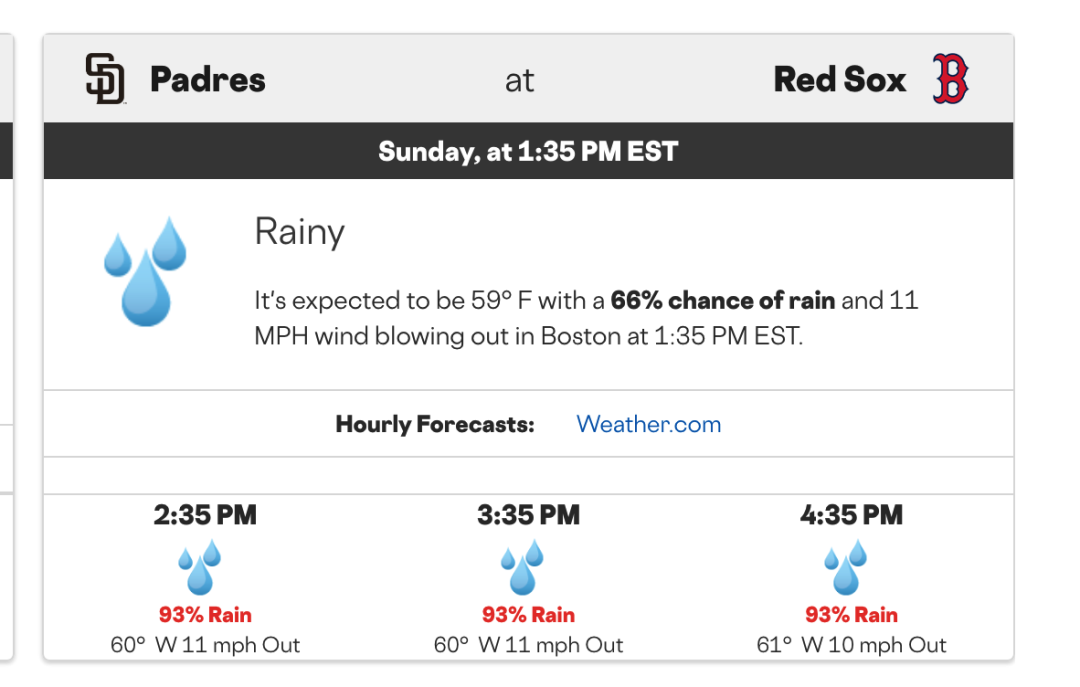This screenshot has width=1080, height=687.
Task: Click the San Diego Padres logo icon
Action: click(x=105, y=79)
